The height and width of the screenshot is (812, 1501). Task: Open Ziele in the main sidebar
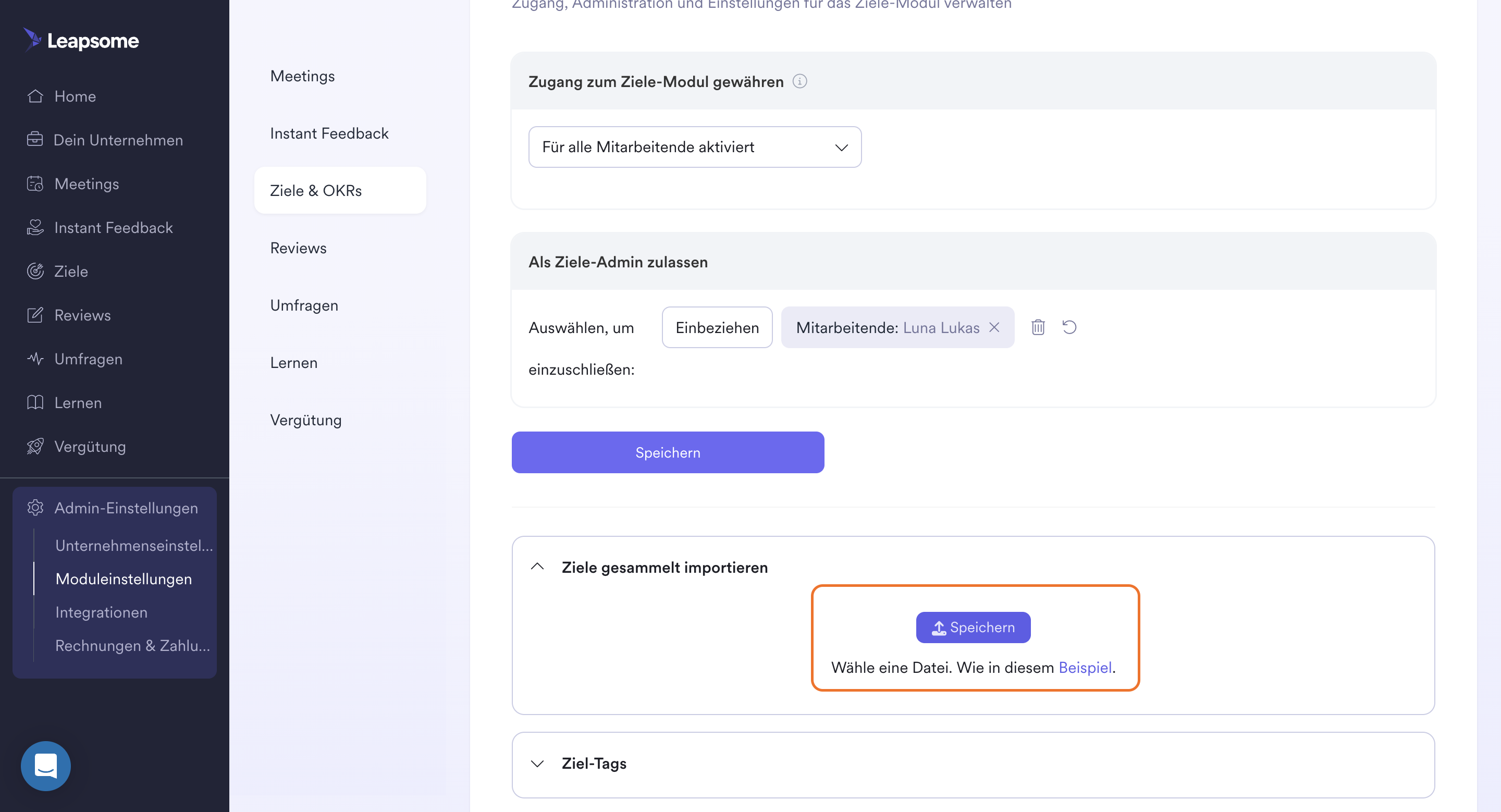[x=71, y=271]
